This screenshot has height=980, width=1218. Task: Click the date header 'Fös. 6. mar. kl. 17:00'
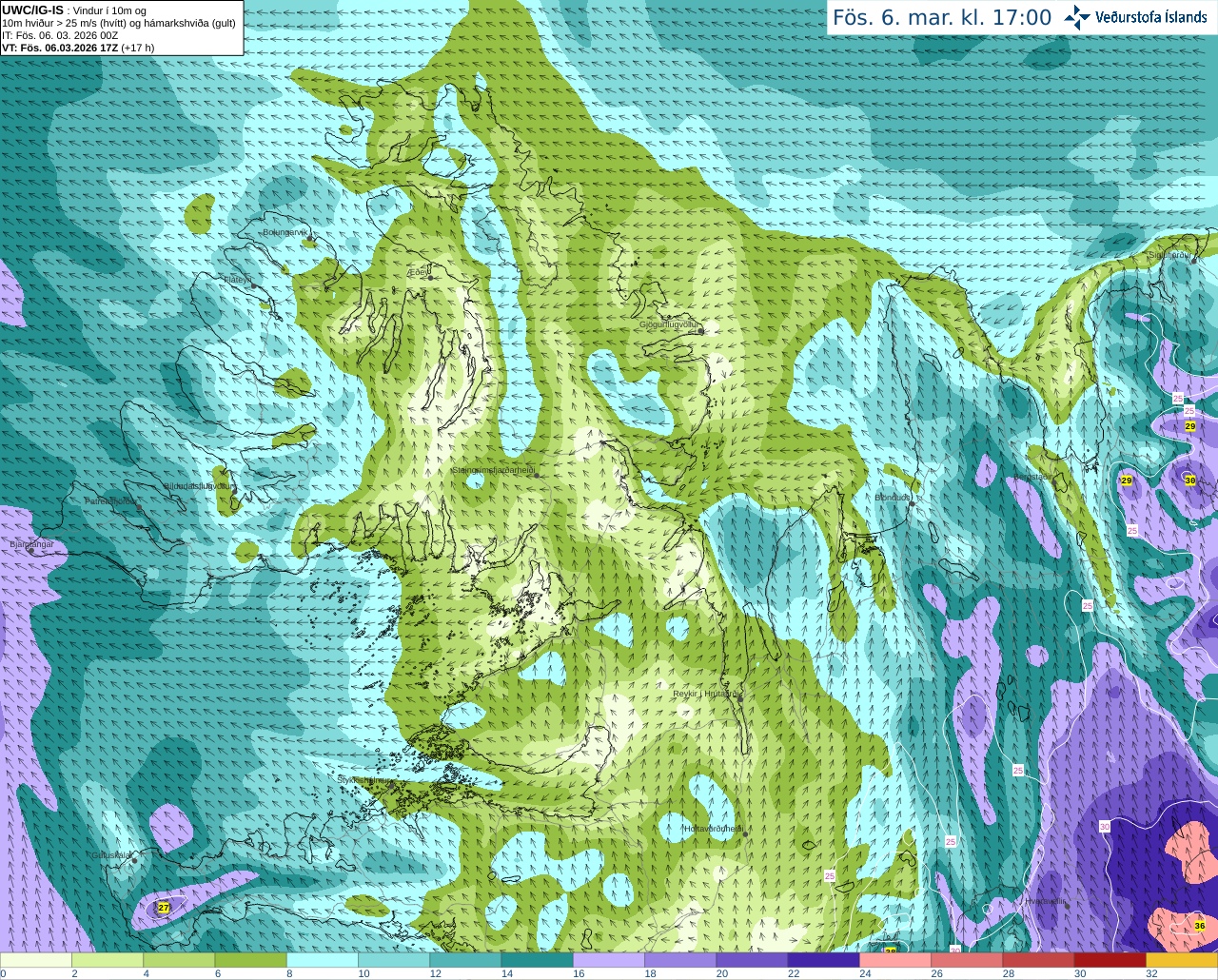(x=941, y=17)
